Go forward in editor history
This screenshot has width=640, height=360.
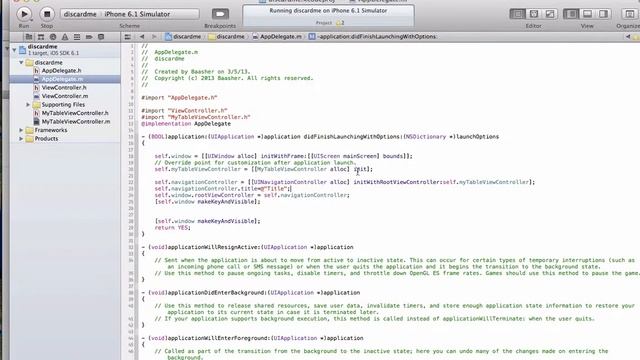154,37
